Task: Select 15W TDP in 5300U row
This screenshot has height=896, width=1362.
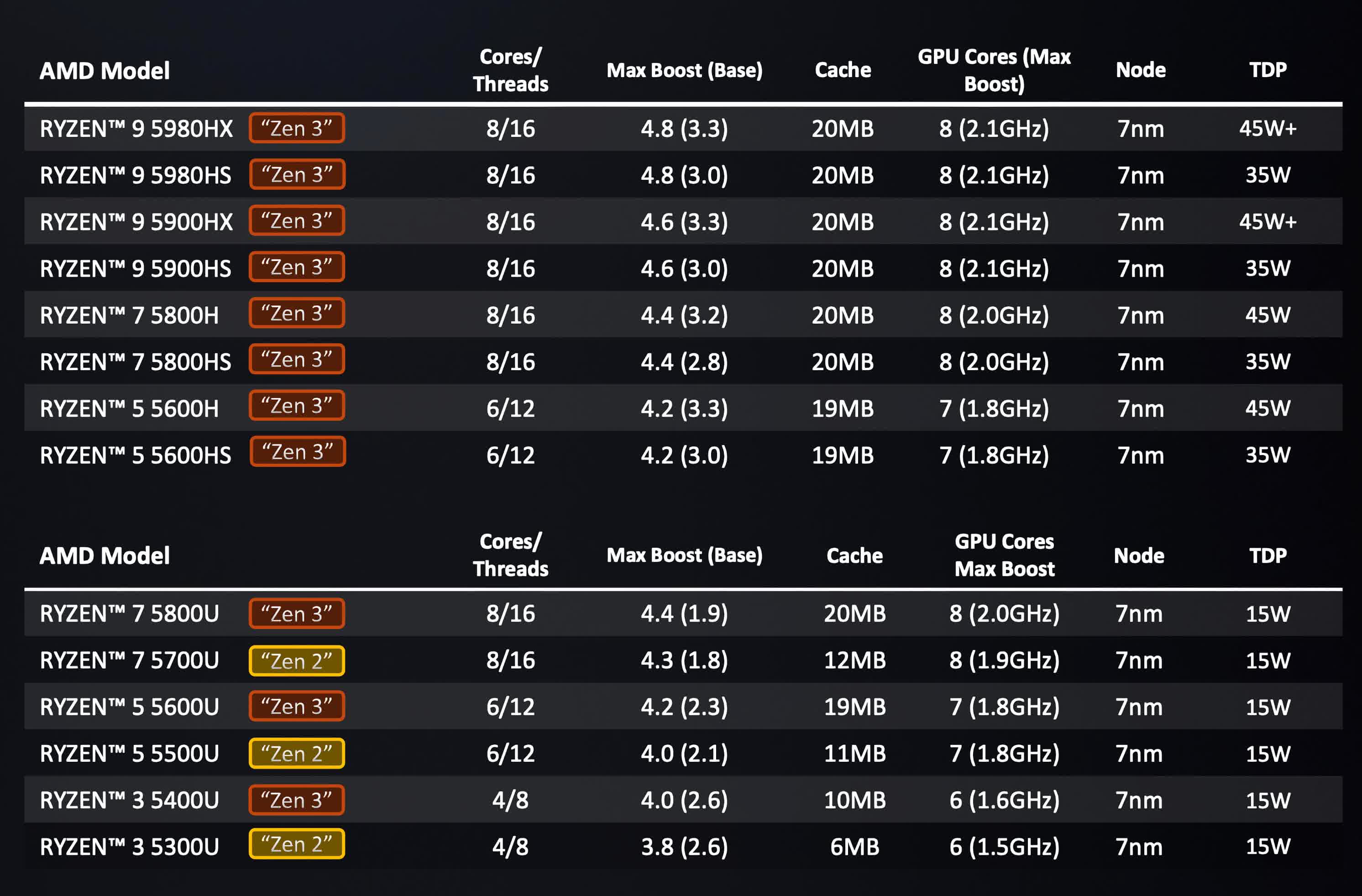Action: [1268, 847]
